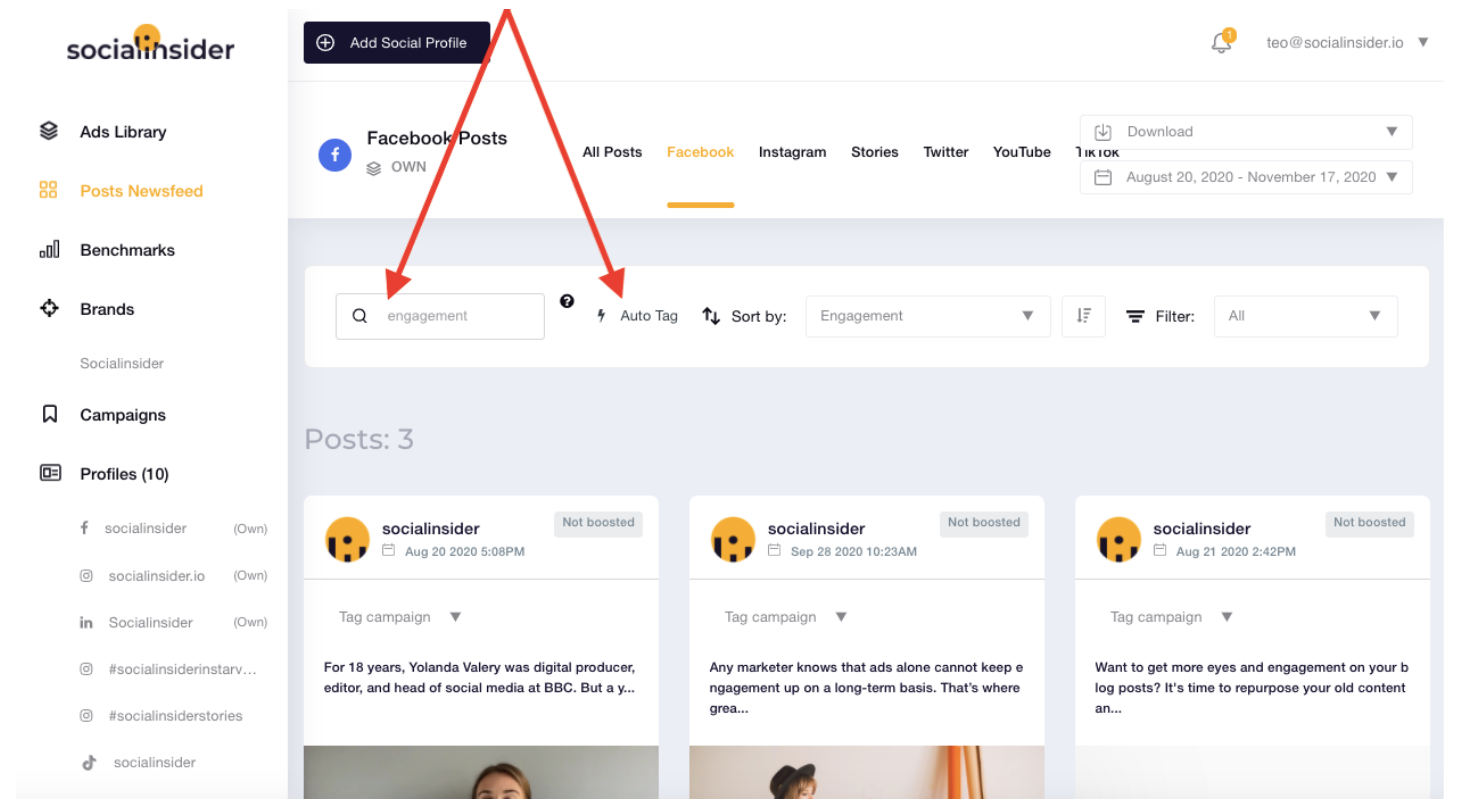Open the Sort by Engagement dropdown
Screen dimensions: 1460x800
click(928, 316)
